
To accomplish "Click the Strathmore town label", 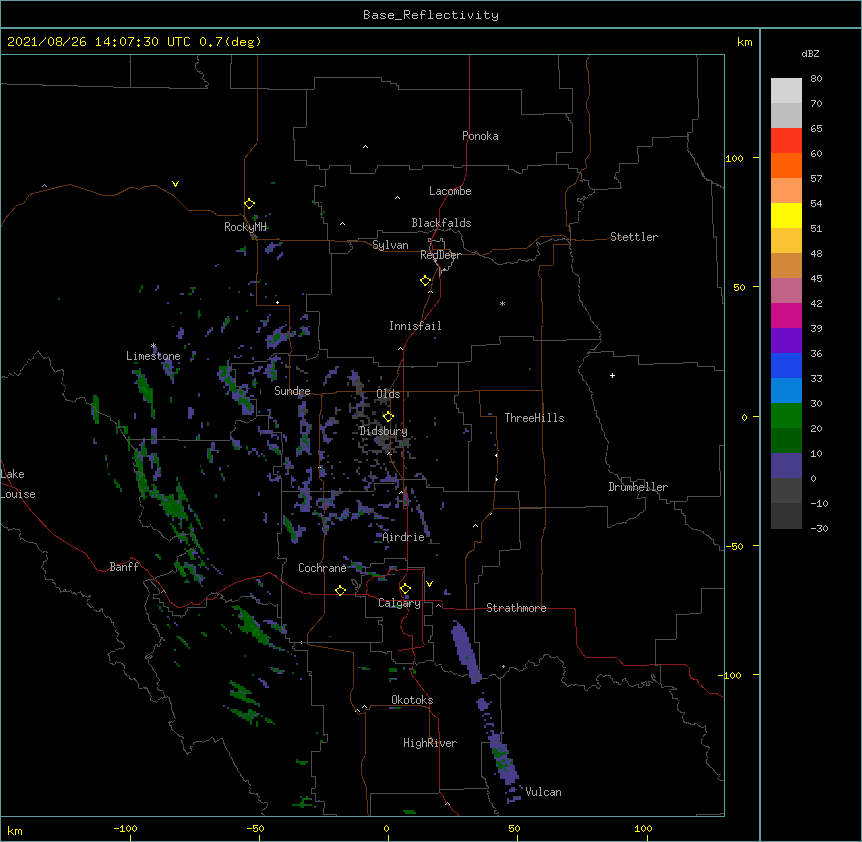I will [x=516, y=608].
